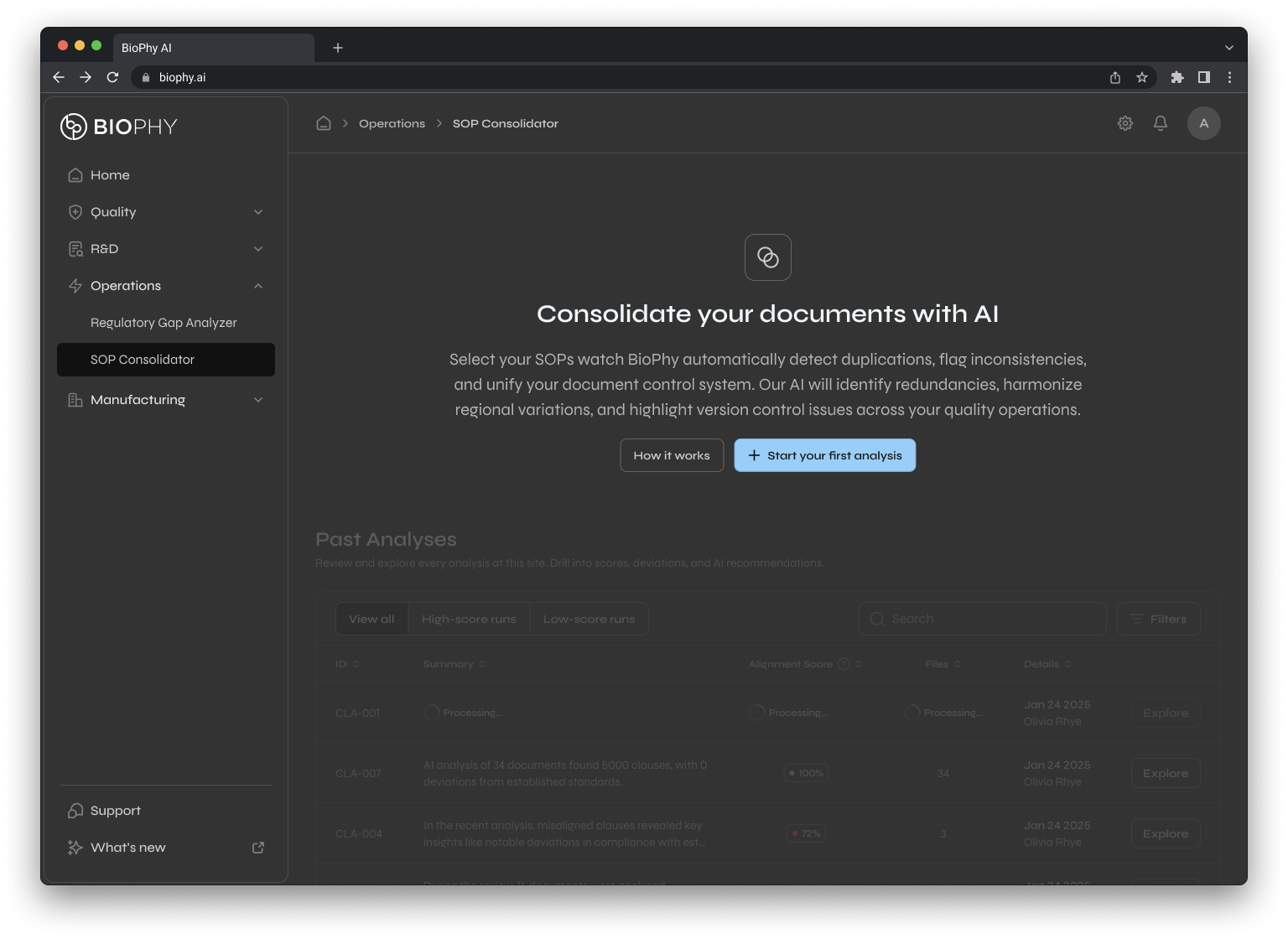The image size is (1288, 939).
Task: Collapse the Operations menu section
Action: point(257,286)
